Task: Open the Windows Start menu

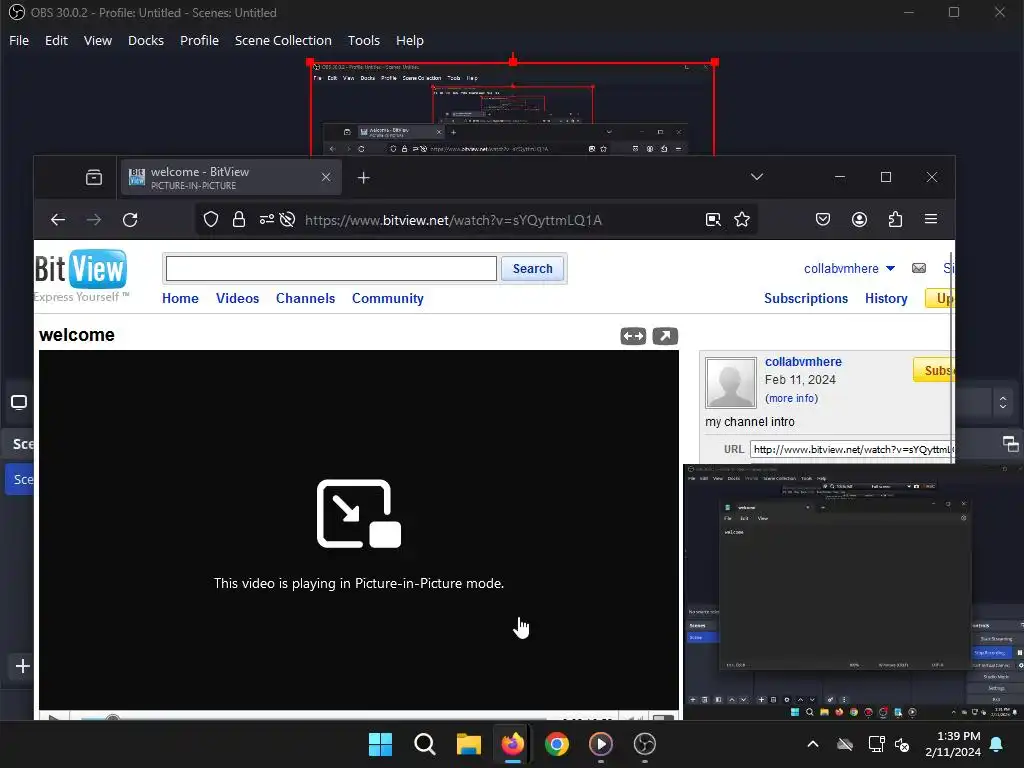Action: point(381,744)
